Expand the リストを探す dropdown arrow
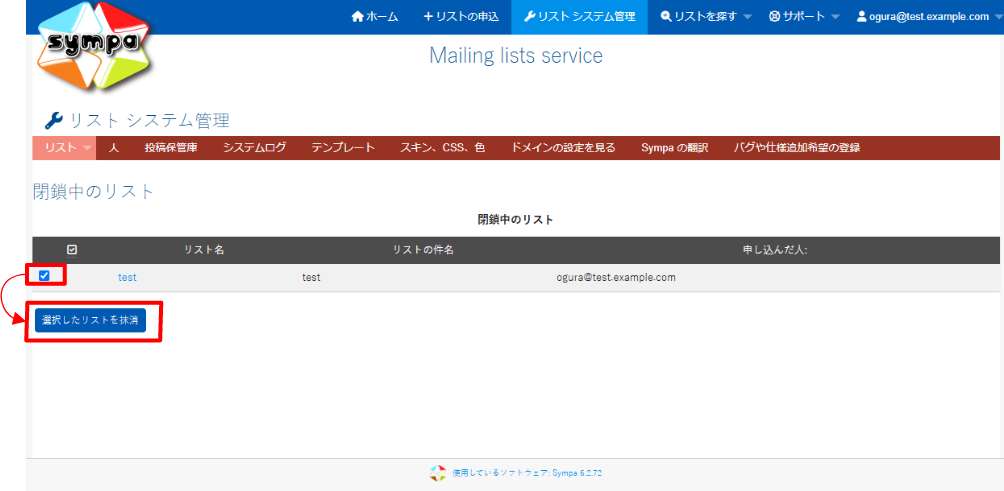Image resolution: width=1004 pixels, height=491 pixels. 747,17
